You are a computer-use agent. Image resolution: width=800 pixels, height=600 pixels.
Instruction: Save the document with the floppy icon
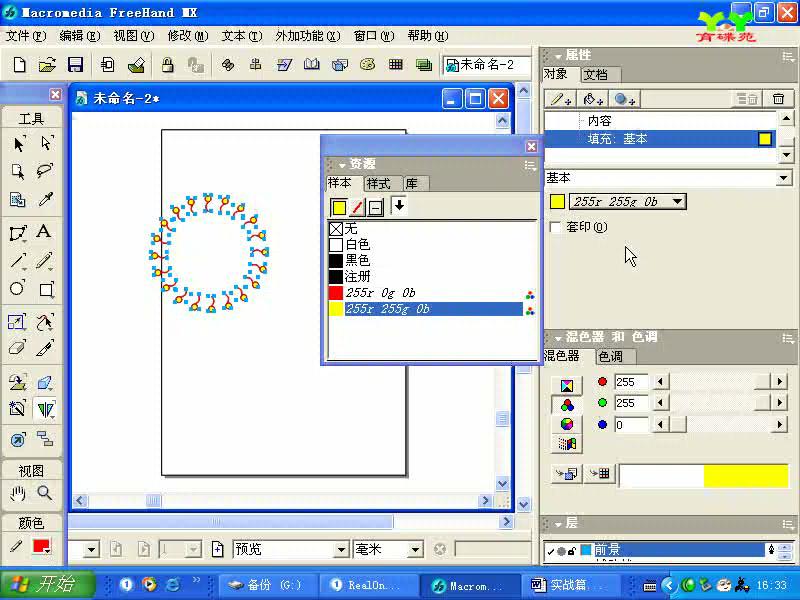click(76, 65)
